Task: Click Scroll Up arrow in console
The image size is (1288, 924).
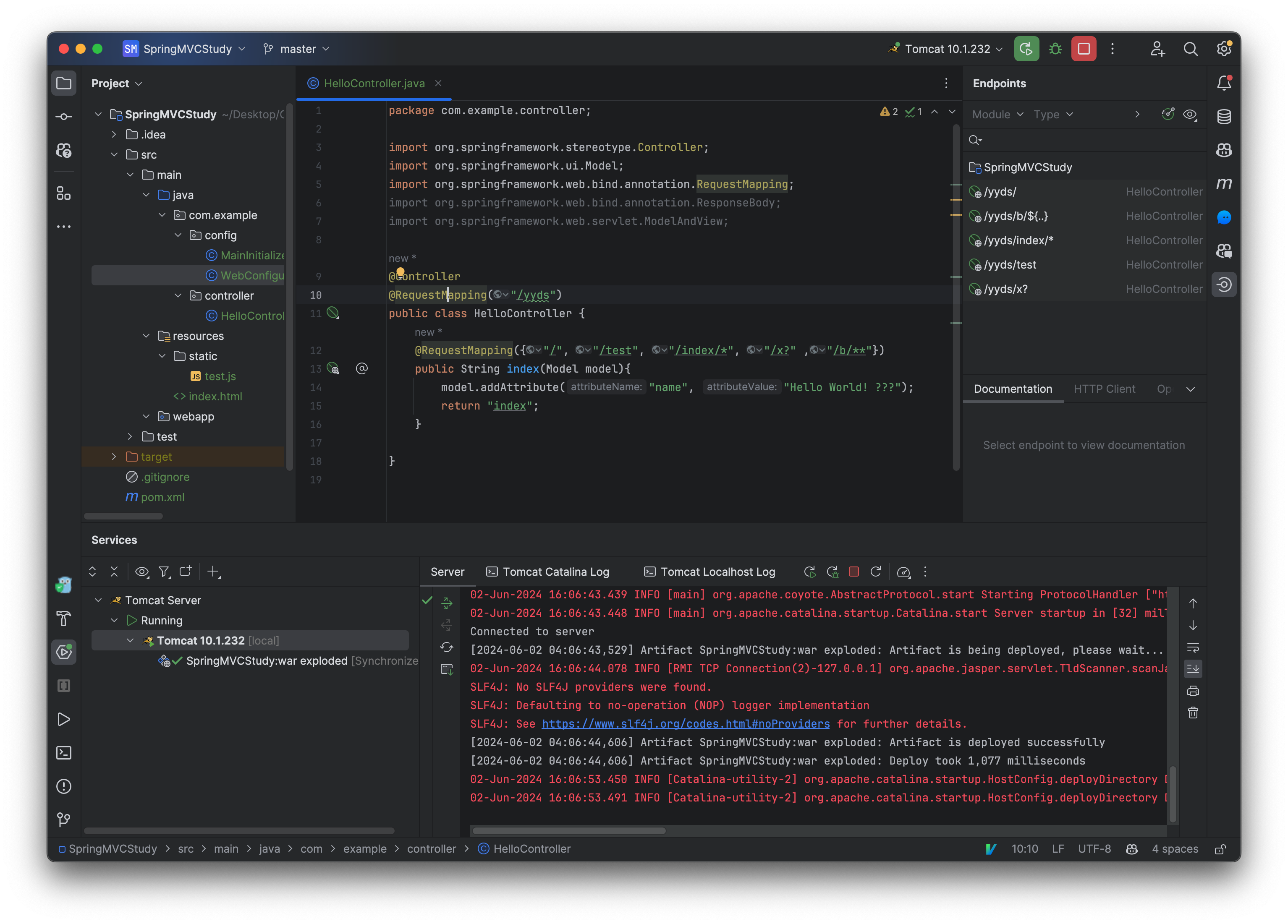Action: [x=1193, y=603]
